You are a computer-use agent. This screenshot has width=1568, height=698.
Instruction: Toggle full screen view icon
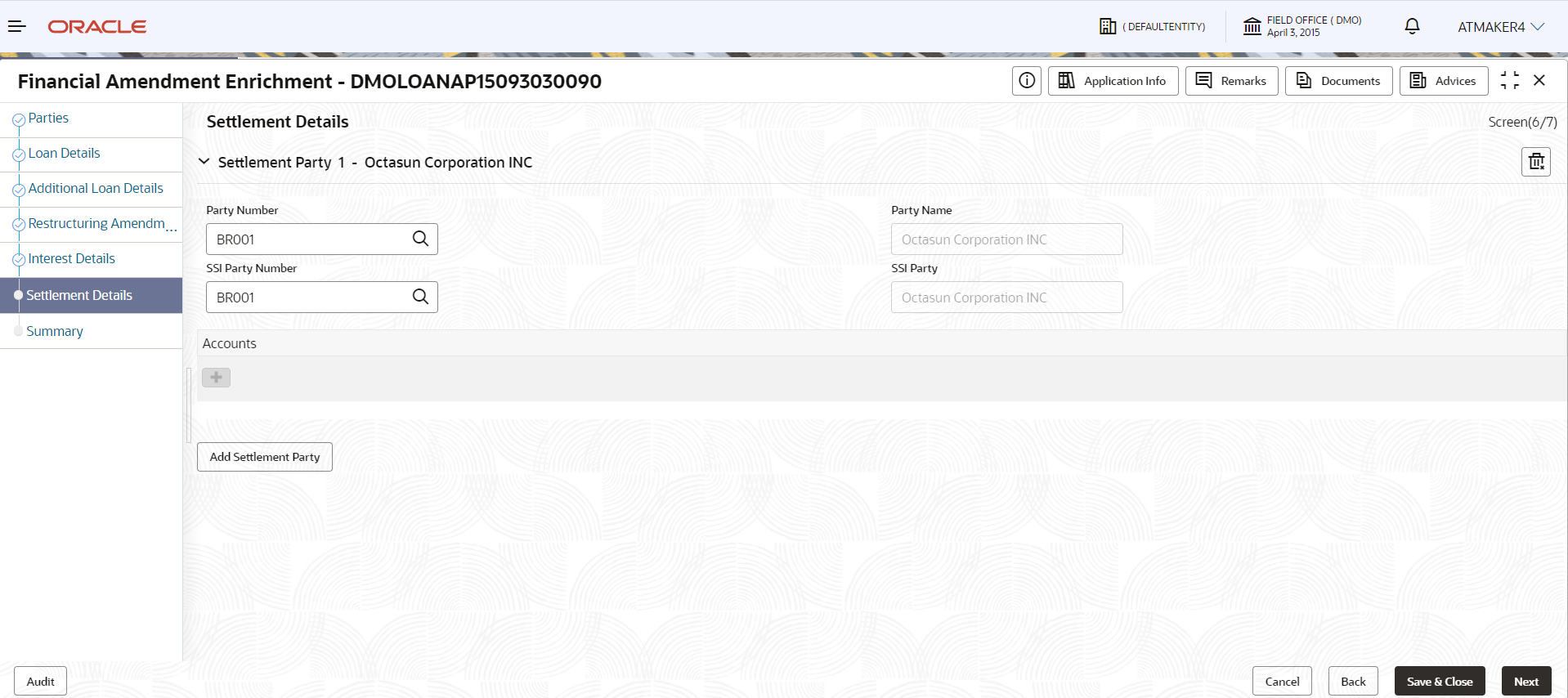[x=1510, y=80]
